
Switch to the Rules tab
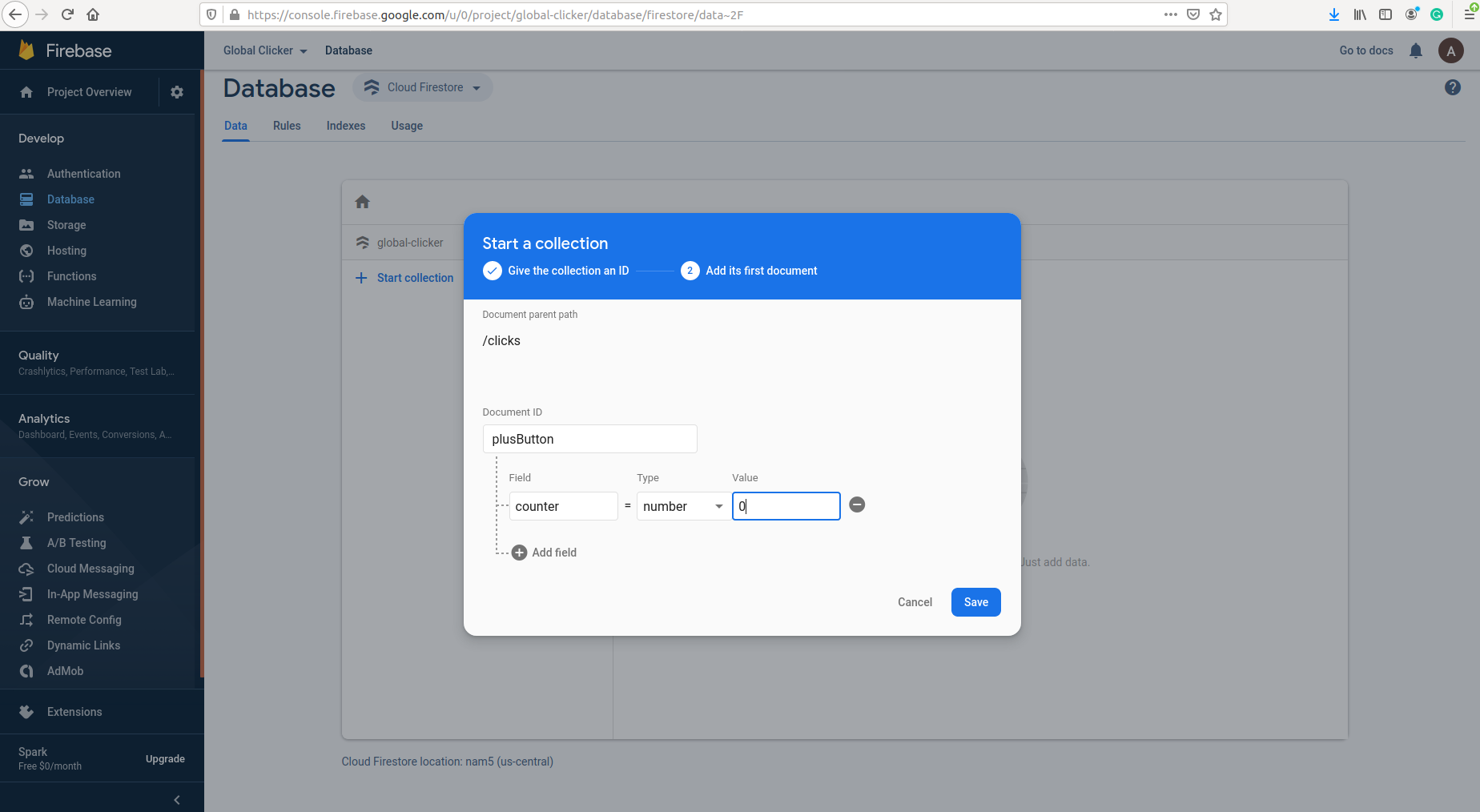(x=287, y=126)
